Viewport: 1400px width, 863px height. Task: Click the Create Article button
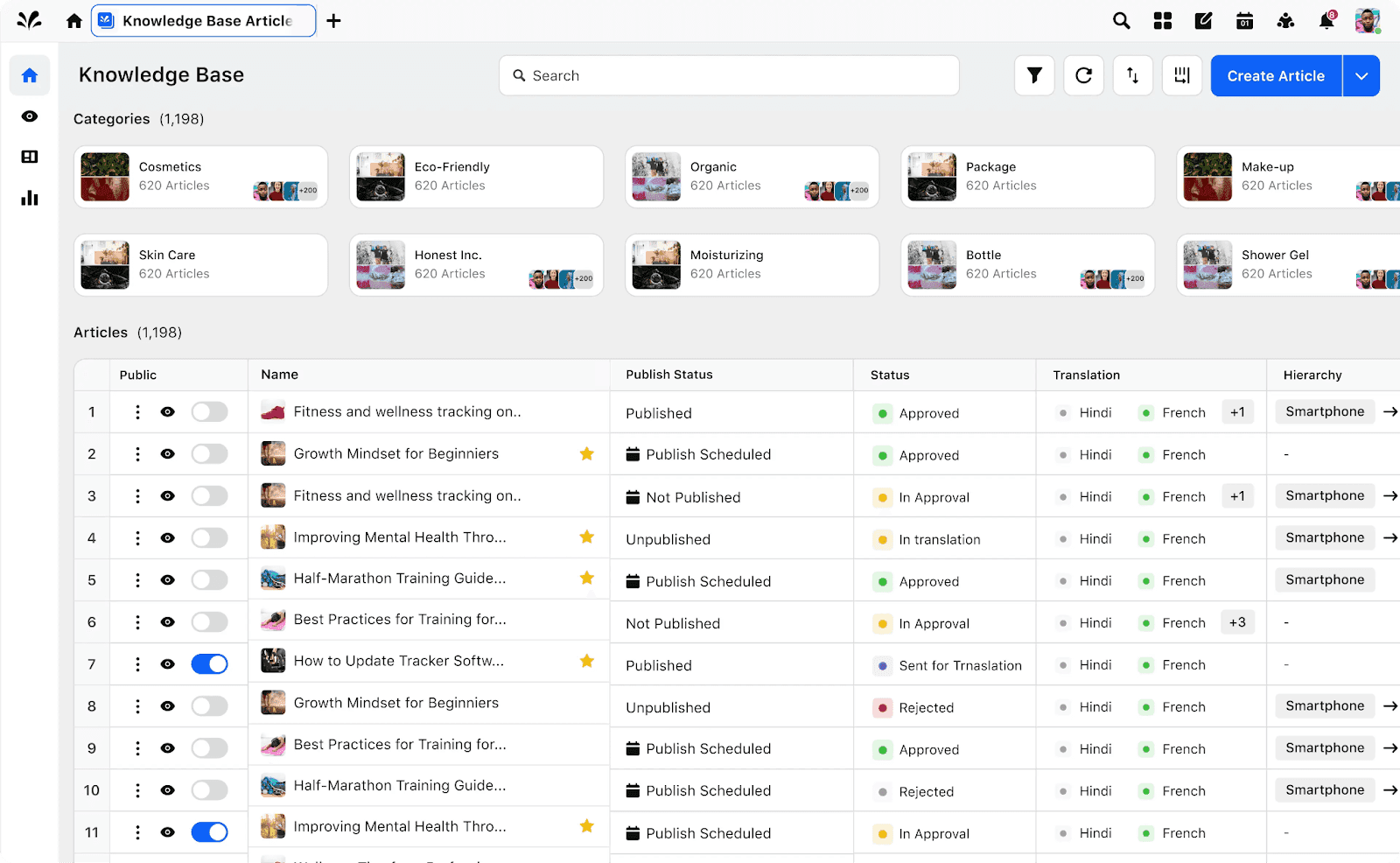(x=1276, y=75)
